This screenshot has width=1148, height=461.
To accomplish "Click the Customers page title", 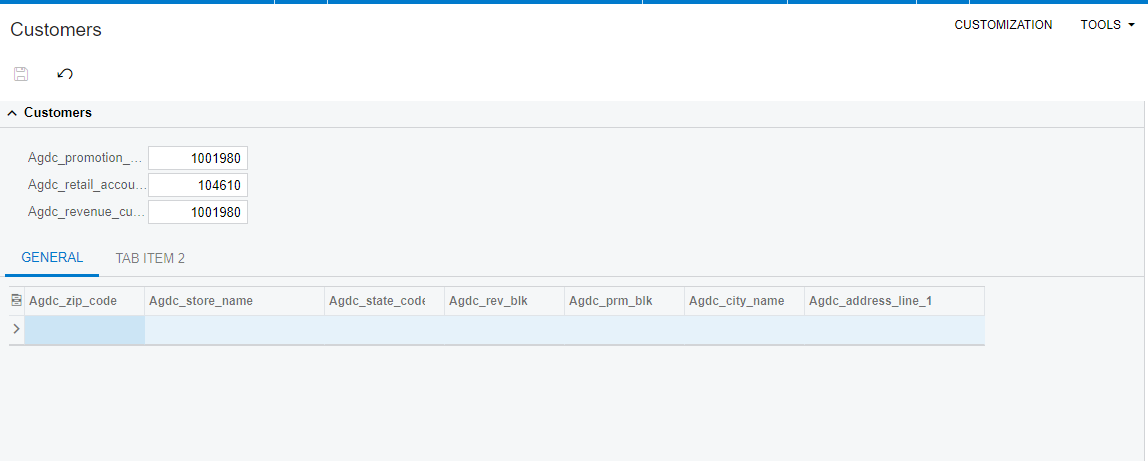I will [x=56, y=30].
